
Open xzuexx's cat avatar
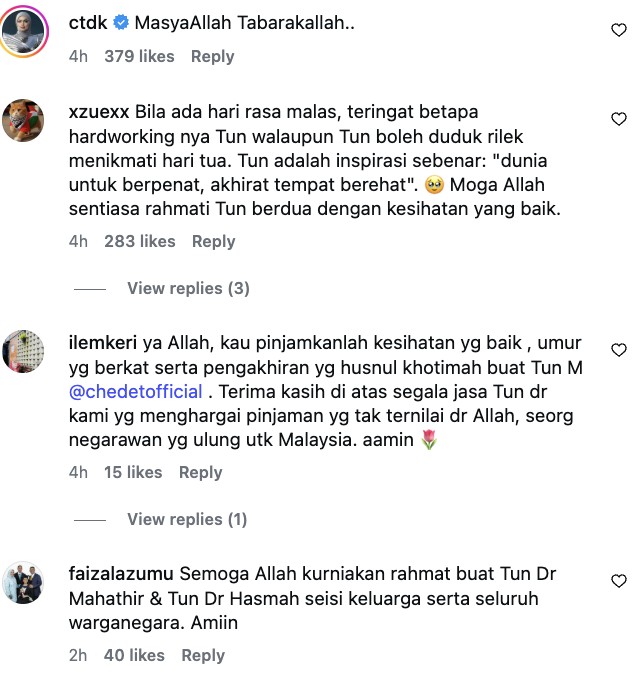point(23,120)
